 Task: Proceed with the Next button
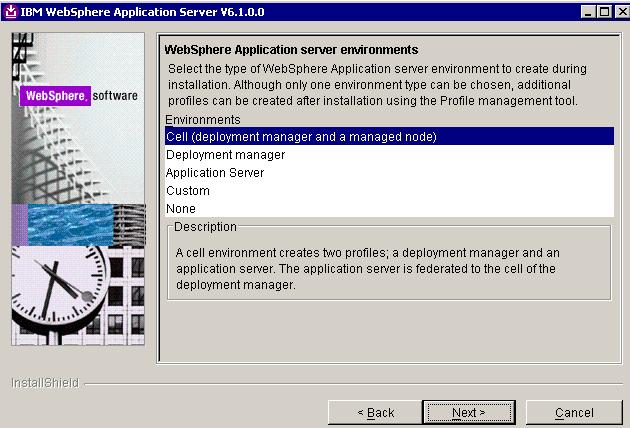(x=469, y=412)
